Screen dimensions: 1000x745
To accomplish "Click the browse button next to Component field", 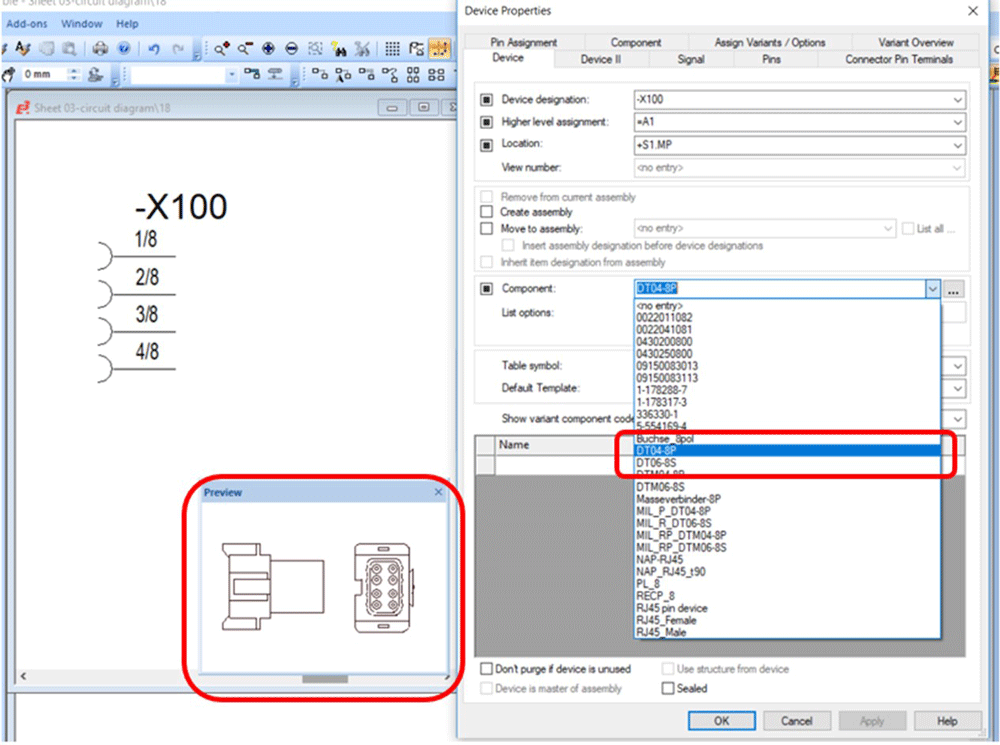I will (953, 288).
